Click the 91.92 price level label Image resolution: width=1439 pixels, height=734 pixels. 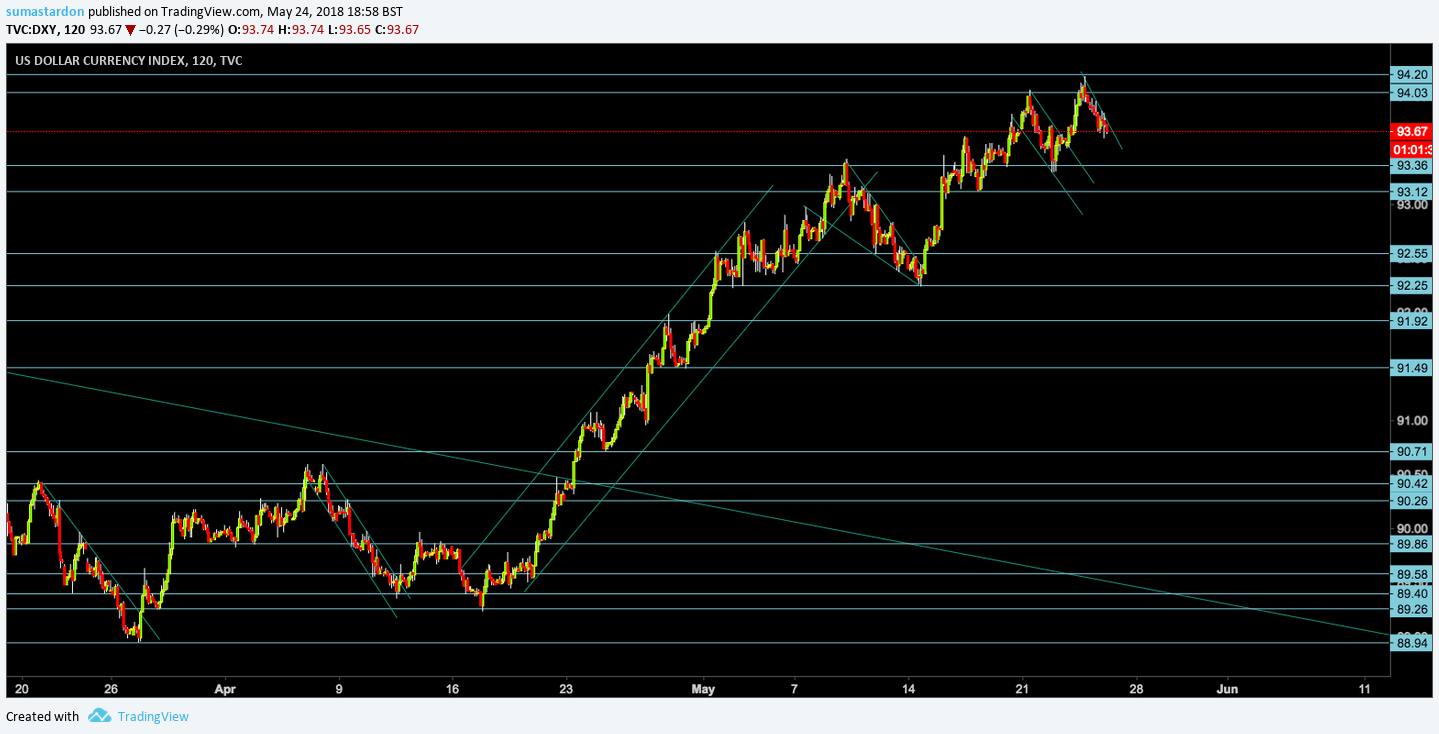1412,321
